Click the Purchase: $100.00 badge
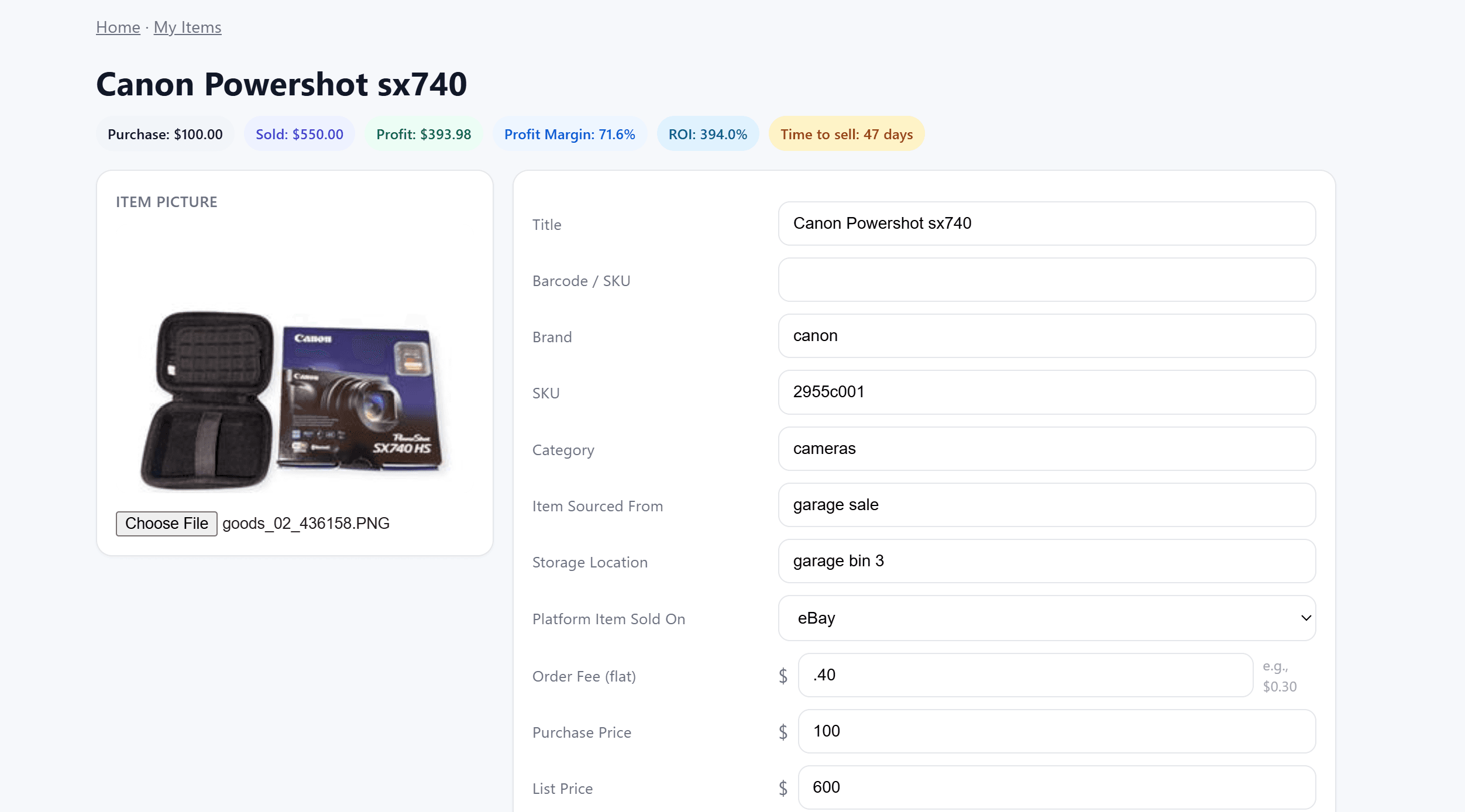Screen dimensions: 1465x812 pos(165,133)
